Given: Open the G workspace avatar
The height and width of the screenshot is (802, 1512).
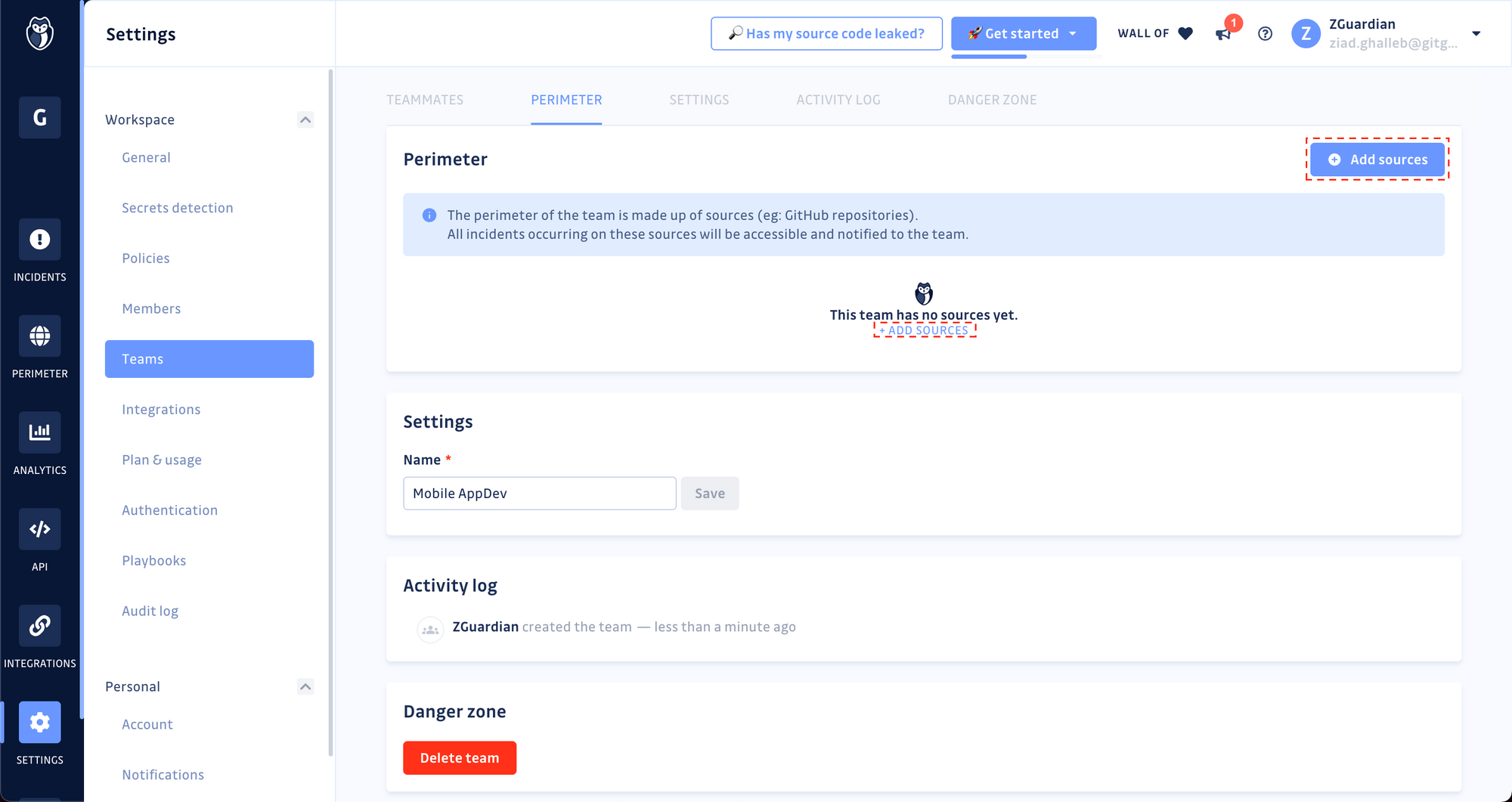Looking at the screenshot, I should [40, 118].
